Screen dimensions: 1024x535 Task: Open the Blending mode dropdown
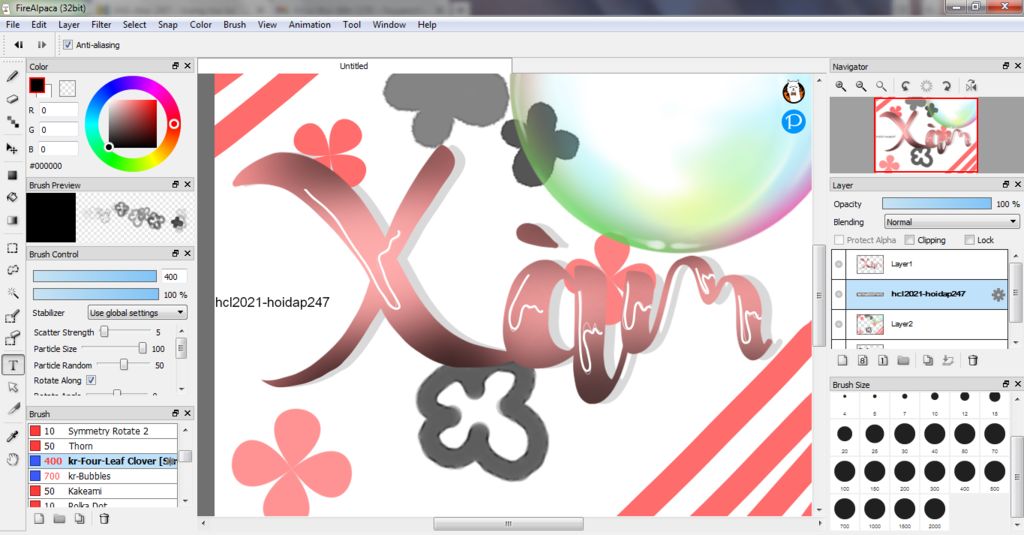tap(952, 222)
